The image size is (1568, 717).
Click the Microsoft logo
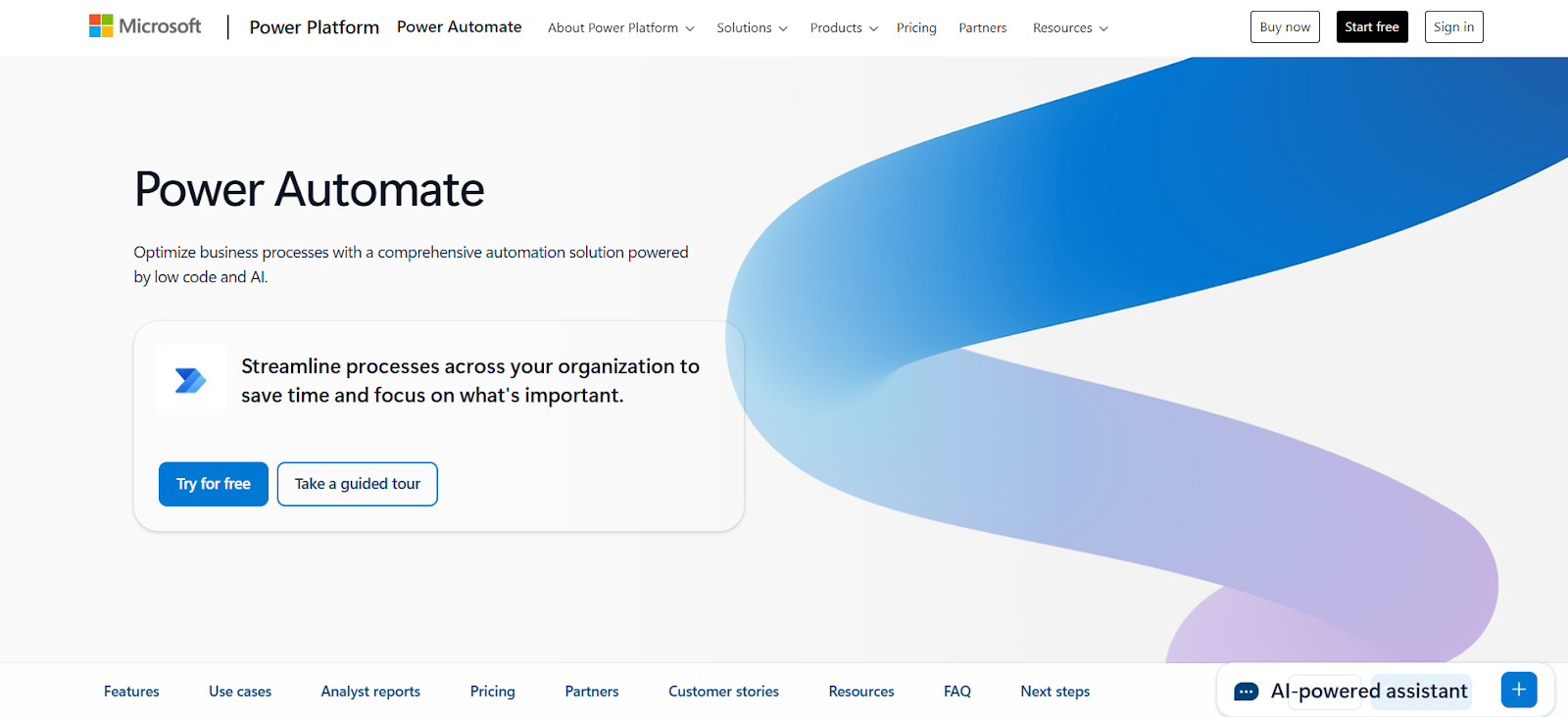point(145,26)
